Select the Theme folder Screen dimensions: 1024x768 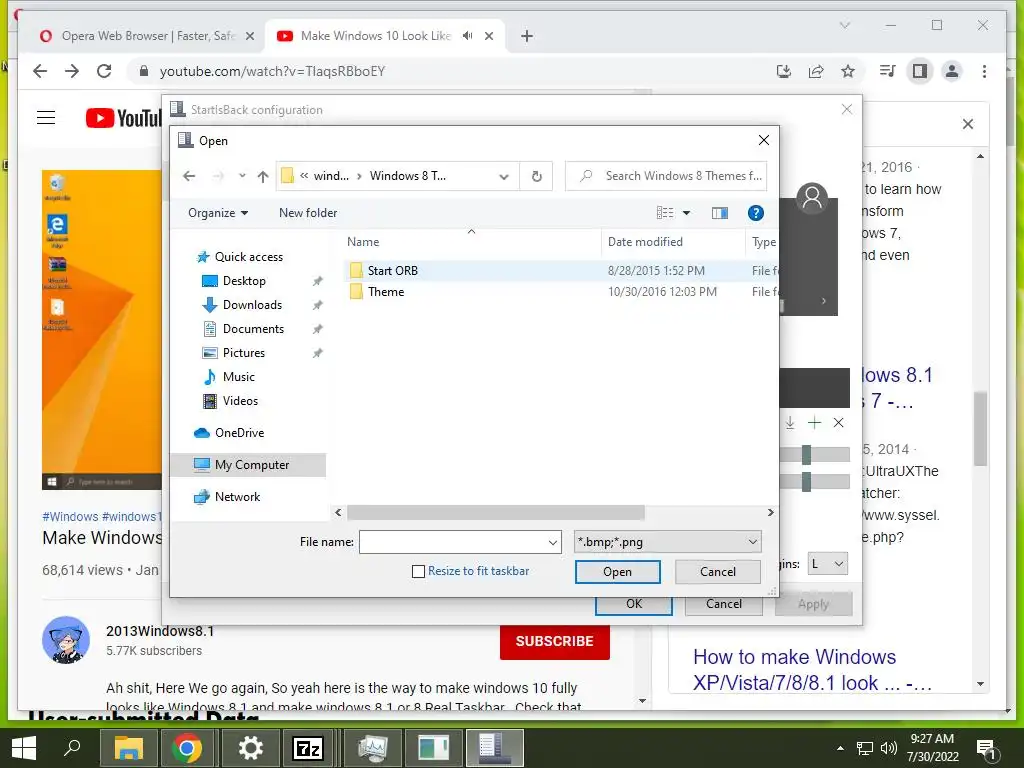pyautogui.click(x=385, y=292)
